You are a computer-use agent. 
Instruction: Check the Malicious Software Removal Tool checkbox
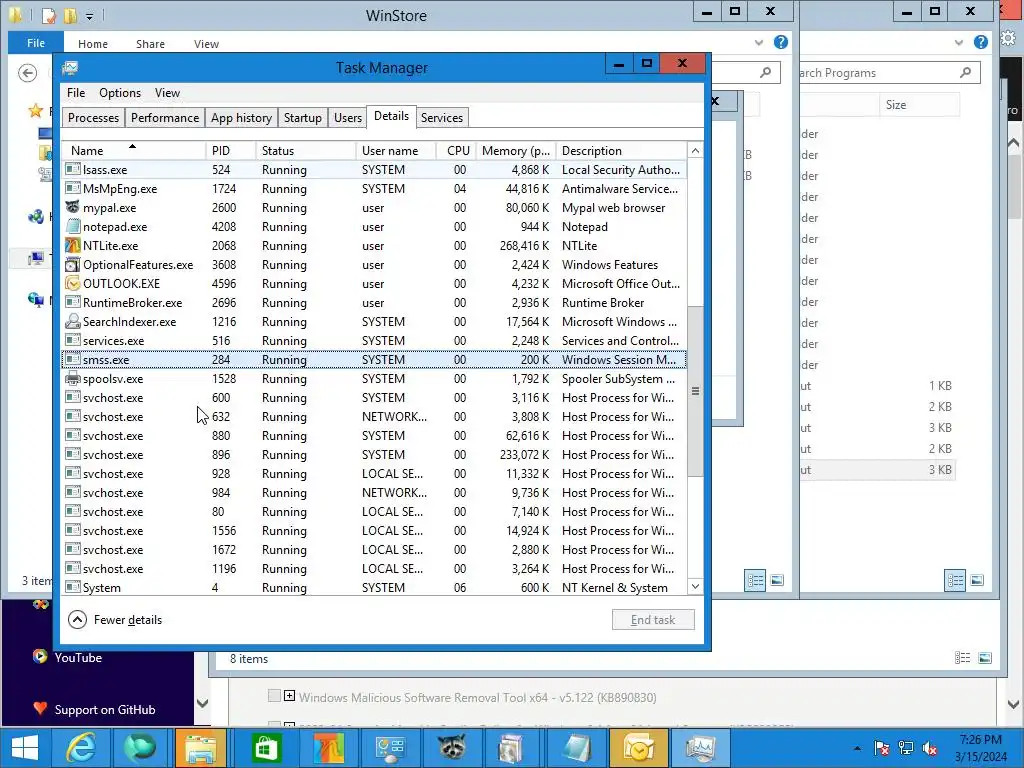(274, 696)
